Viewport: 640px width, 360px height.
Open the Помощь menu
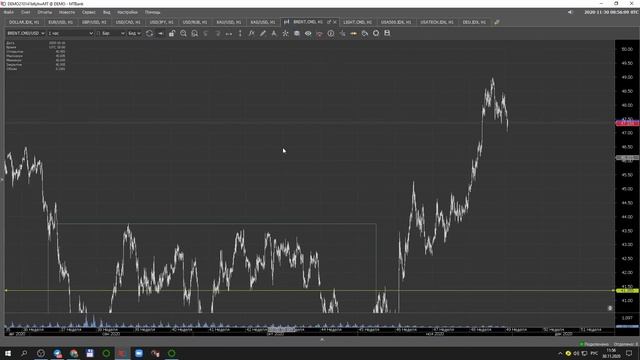(152, 12)
